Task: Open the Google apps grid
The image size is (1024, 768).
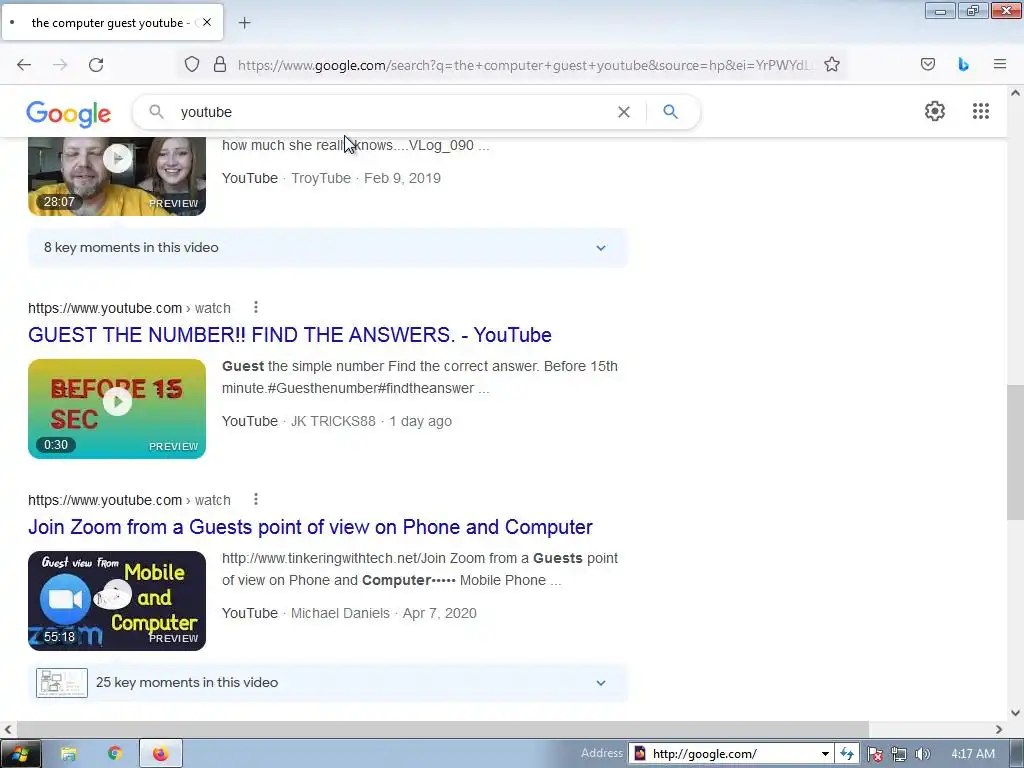Action: (981, 111)
